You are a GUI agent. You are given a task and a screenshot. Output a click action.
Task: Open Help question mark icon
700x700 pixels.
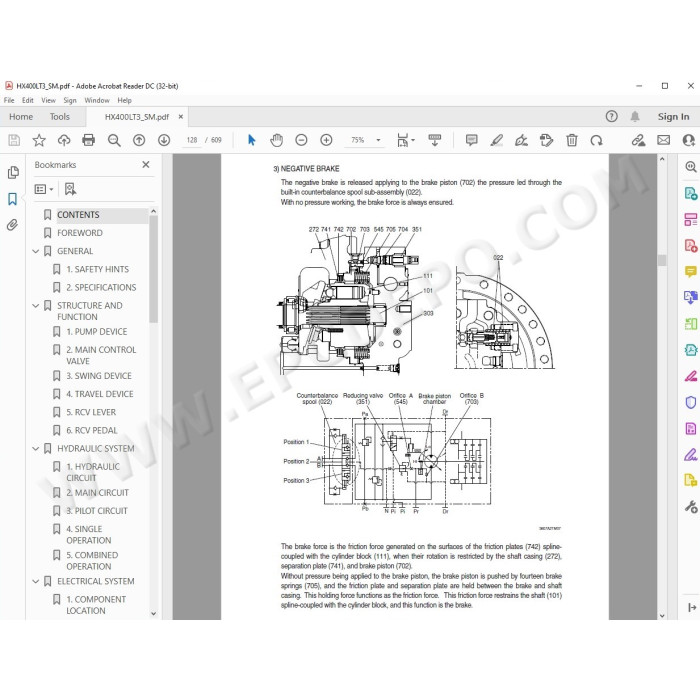pyautogui.click(x=612, y=117)
